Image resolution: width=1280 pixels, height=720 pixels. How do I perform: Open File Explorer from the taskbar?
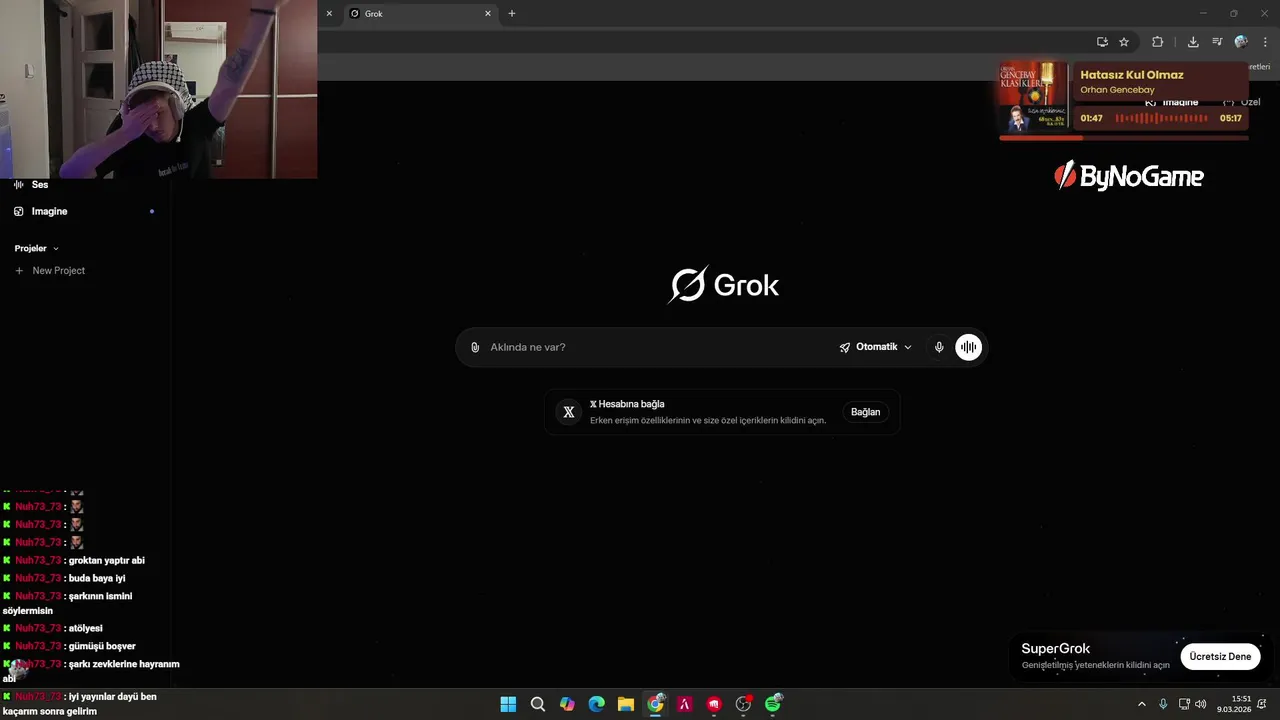[x=626, y=704]
